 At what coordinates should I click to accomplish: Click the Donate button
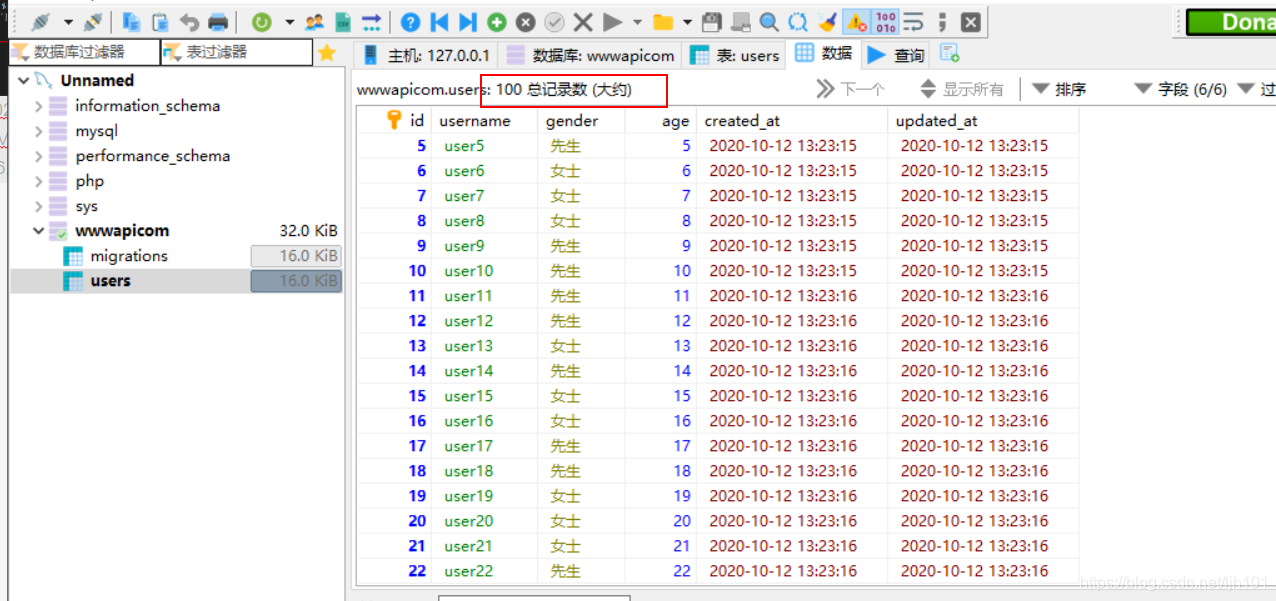tap(1231, 22)
